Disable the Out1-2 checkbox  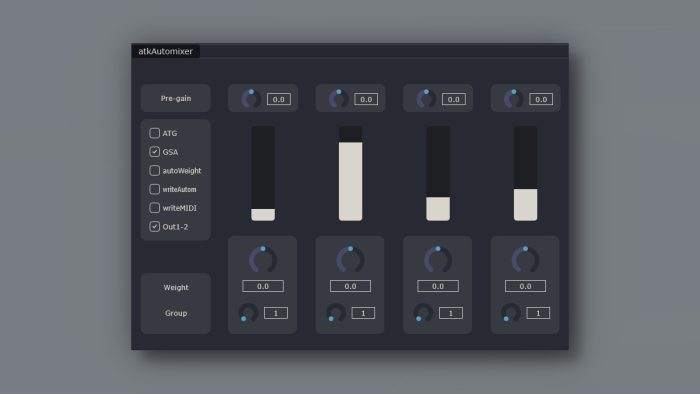[x=154, y=227]
